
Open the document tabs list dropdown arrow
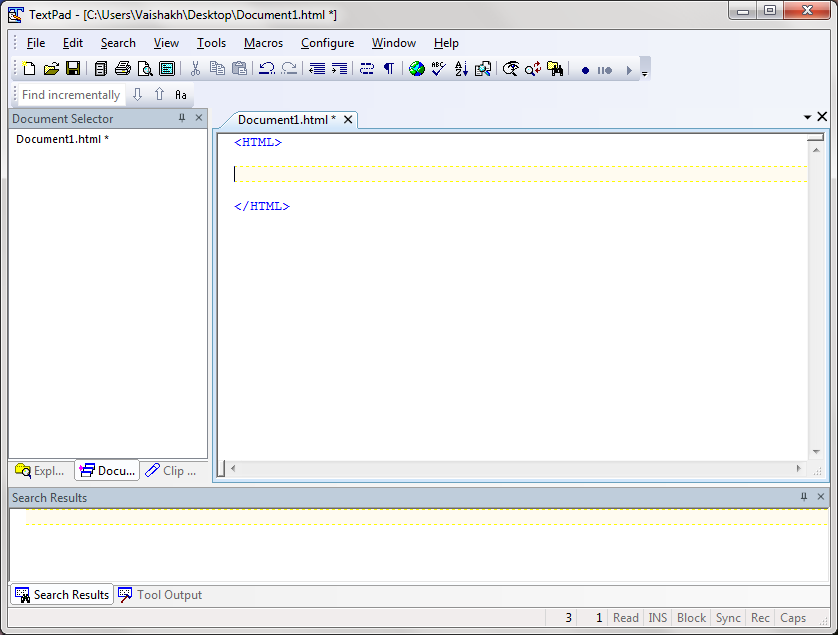point(807,118)
